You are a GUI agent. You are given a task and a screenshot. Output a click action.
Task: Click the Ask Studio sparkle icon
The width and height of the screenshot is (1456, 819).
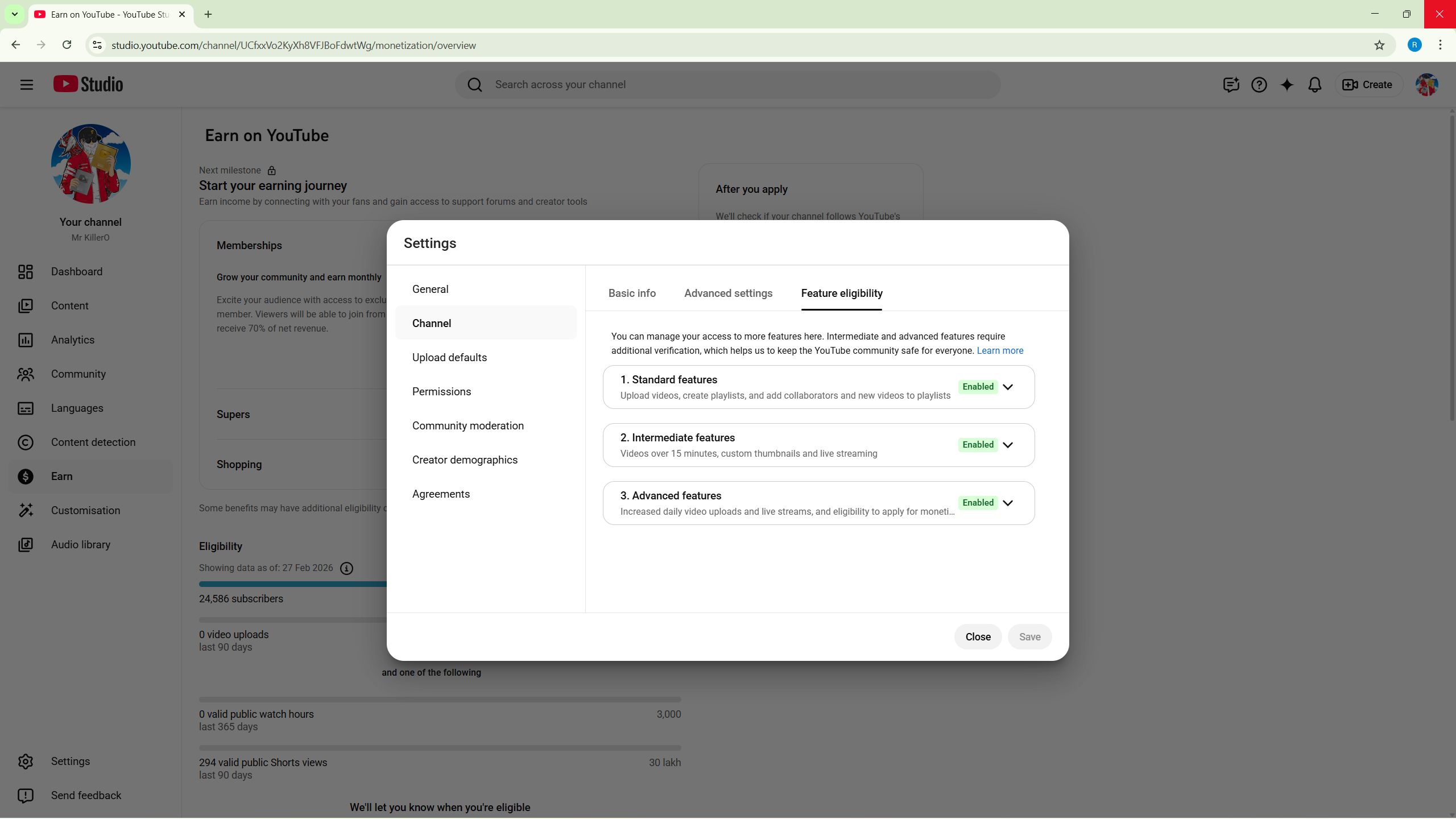(x=1287, y=85)
